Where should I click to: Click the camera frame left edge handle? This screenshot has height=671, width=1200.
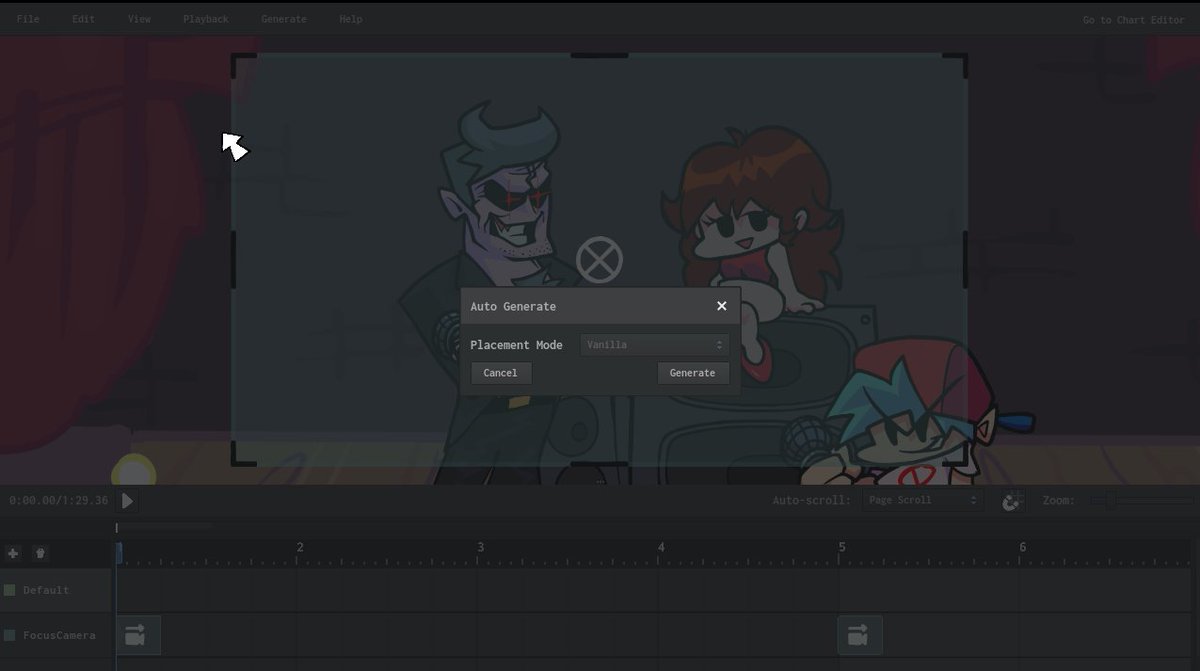234,260
